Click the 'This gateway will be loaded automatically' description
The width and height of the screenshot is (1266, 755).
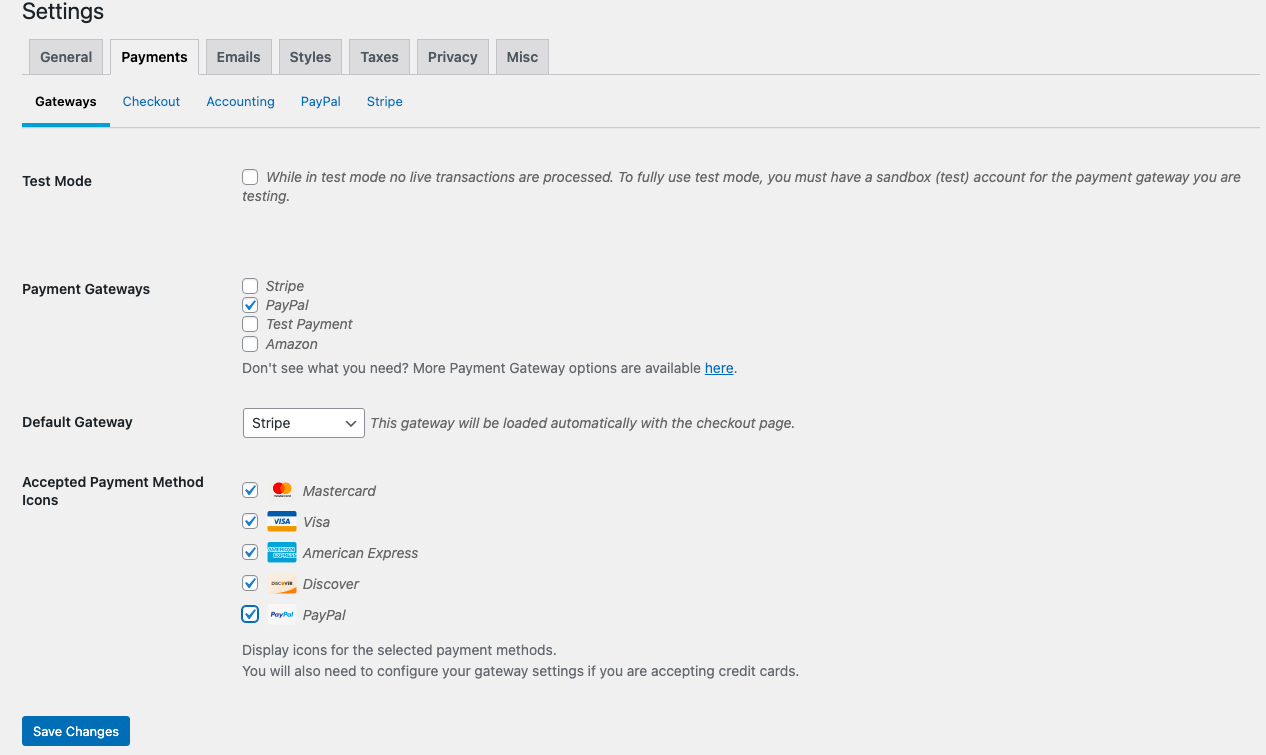coord(582,423)
